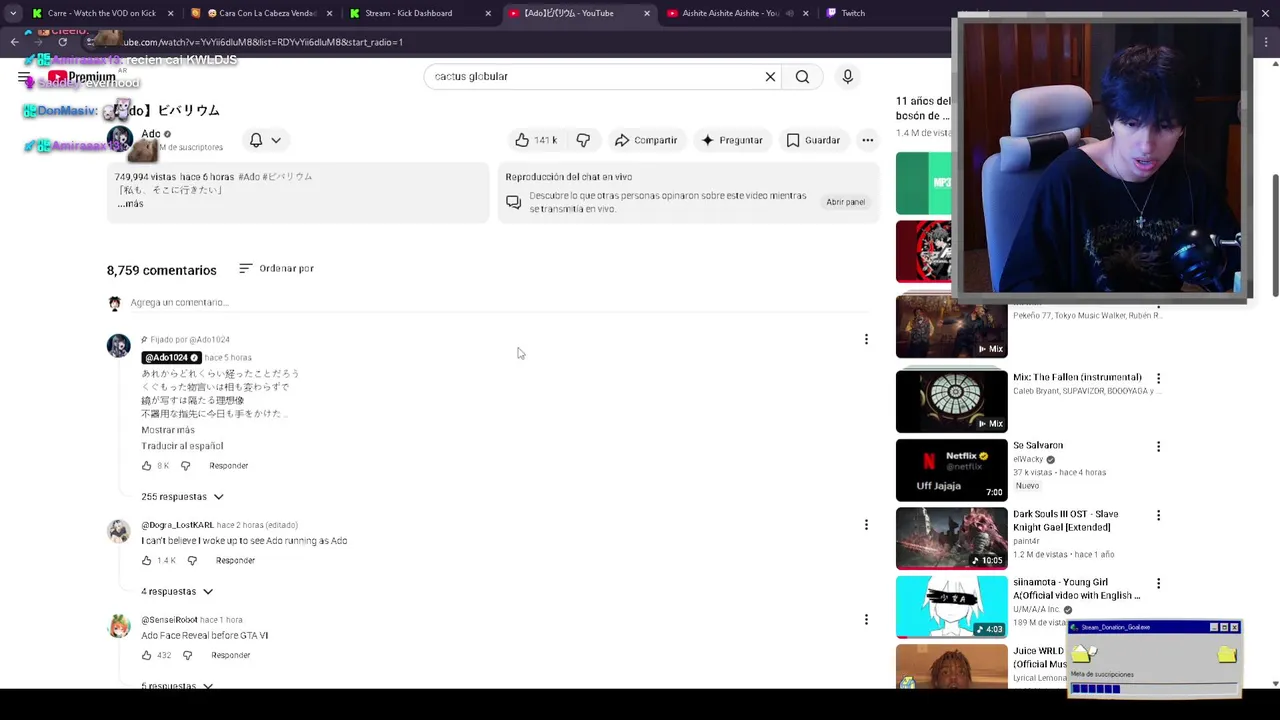Open options for Mix: The Fallen video
Screen dimensions: 1280x720
1158,379
